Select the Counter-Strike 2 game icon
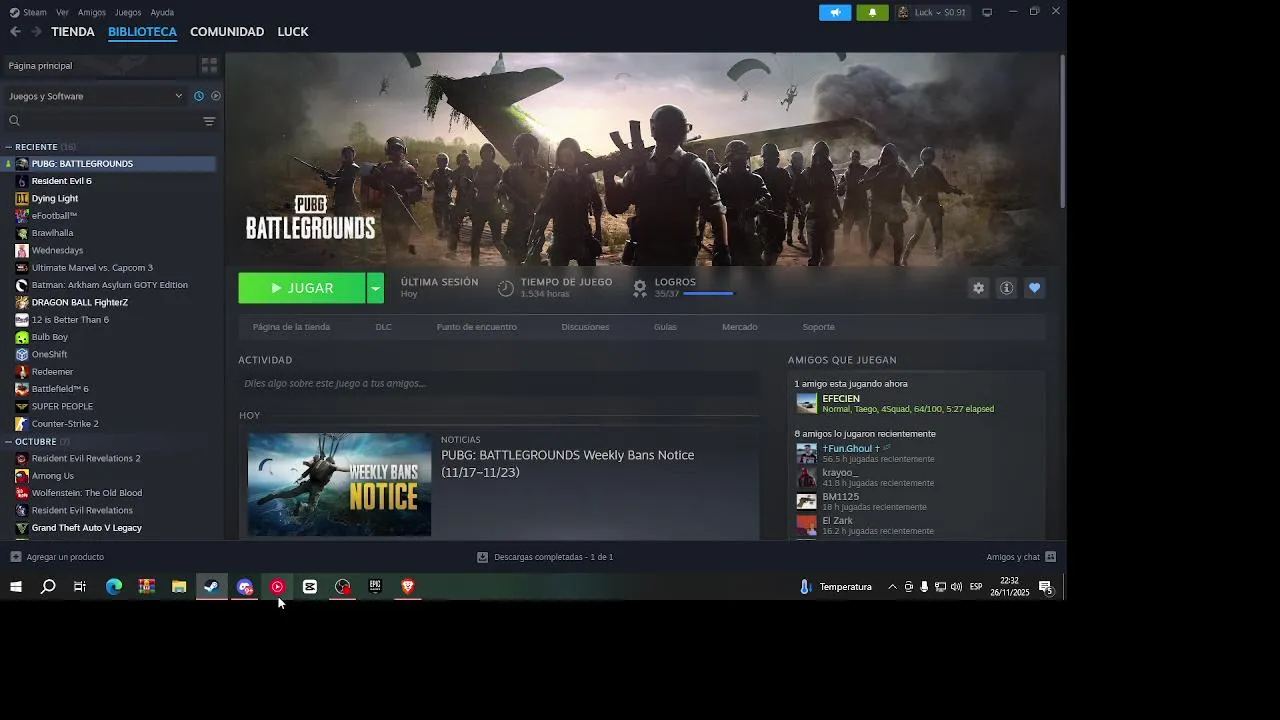This screenshot has width=1280, height=720. 22,424
